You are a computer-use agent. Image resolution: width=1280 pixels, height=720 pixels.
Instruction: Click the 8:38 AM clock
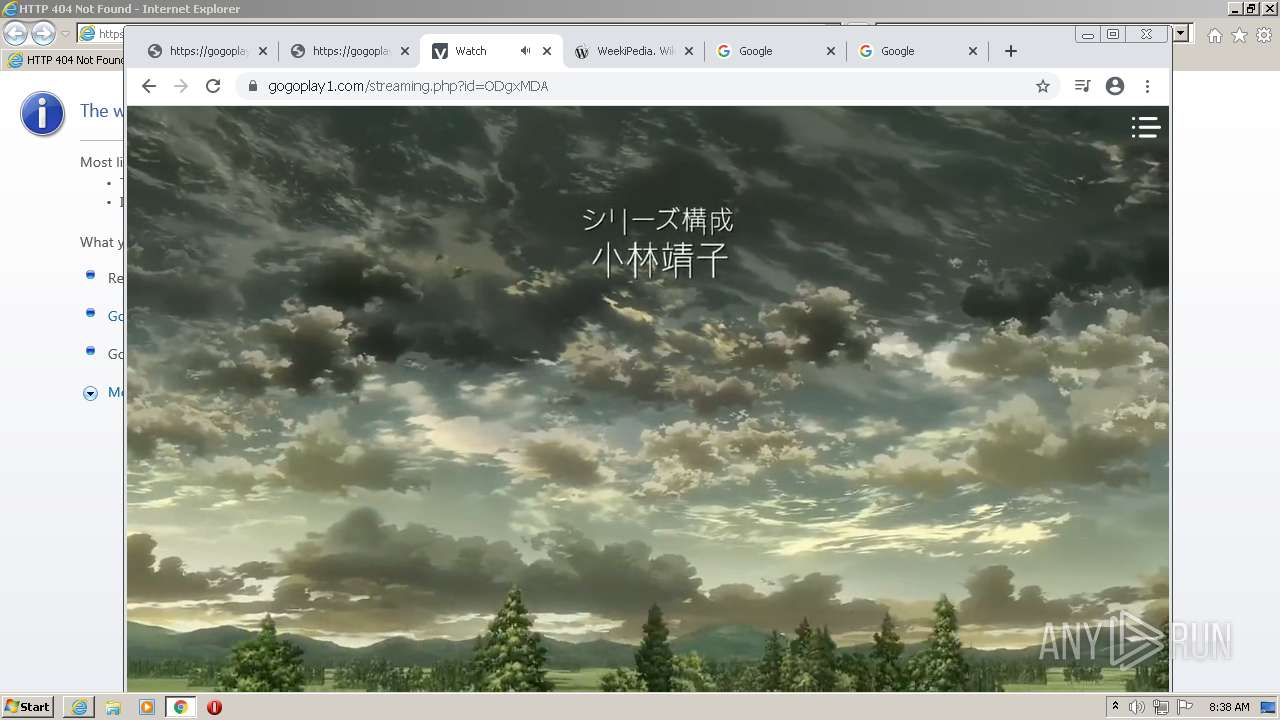click(x=1229, y=707)
